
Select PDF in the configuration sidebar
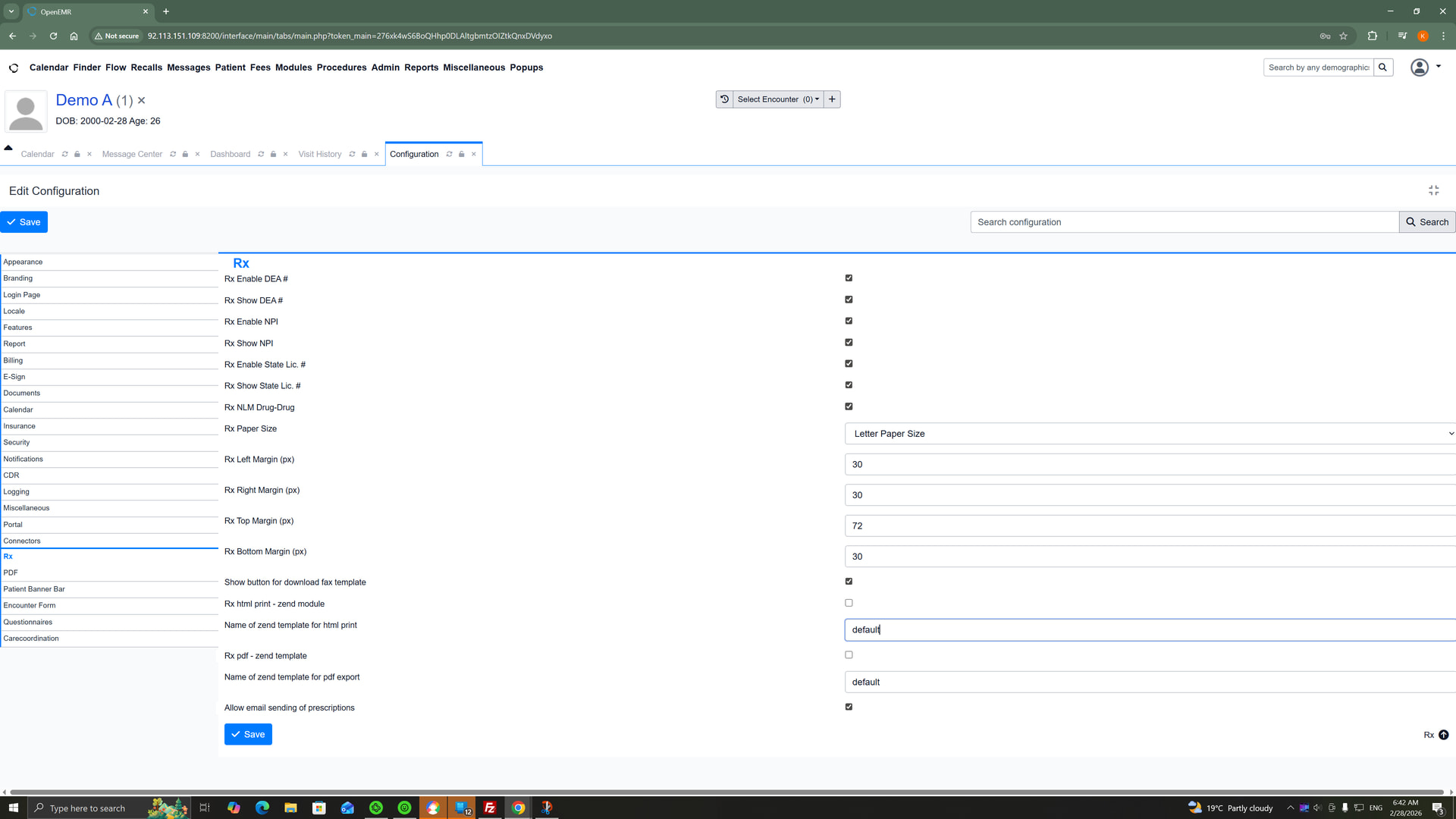(11, 573)
